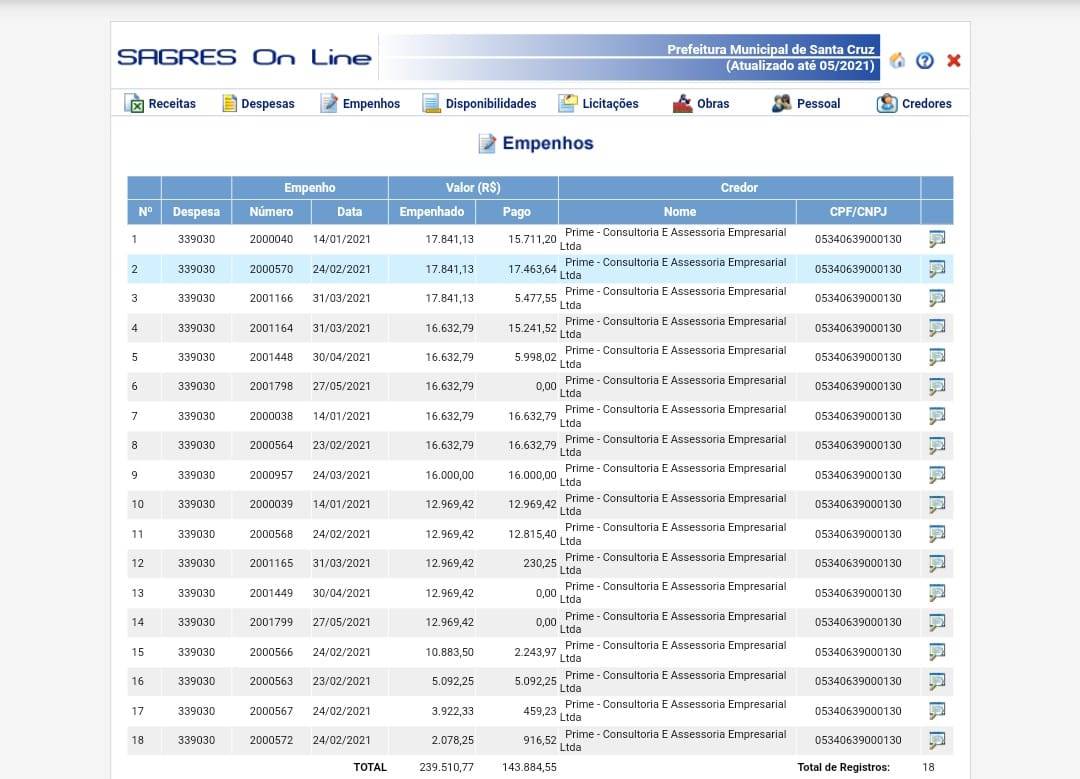Open the Disponibilidades menu
This screenshot has height=779, width=1080.
point(479,103)
